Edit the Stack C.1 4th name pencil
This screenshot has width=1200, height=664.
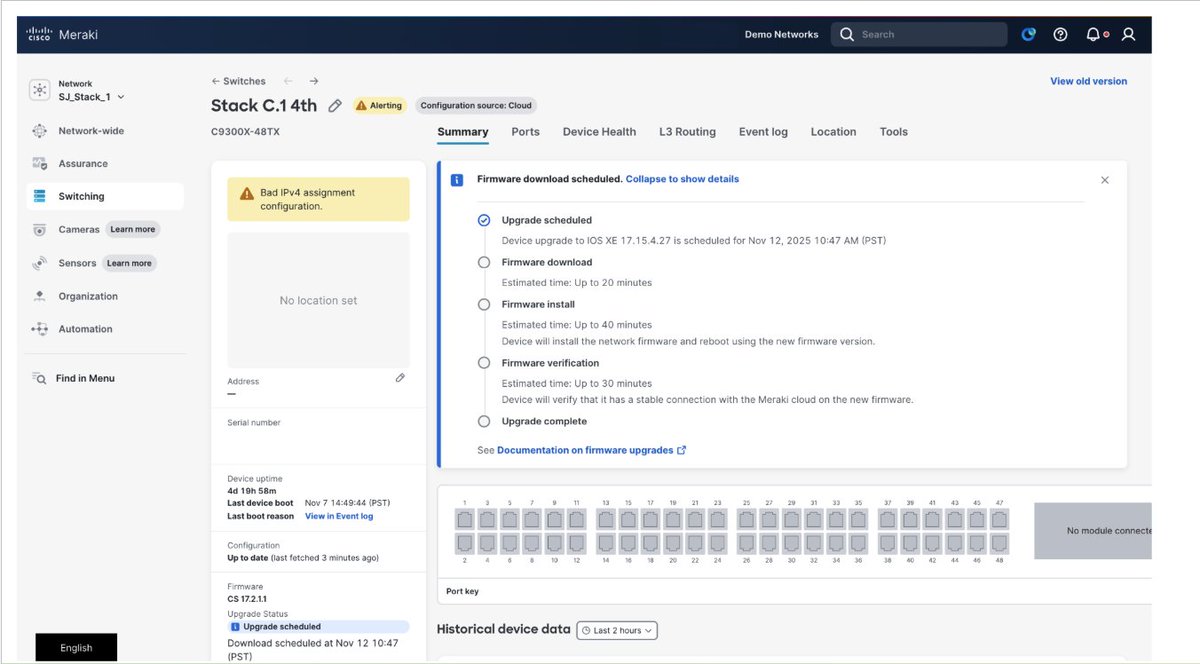tap(335, 104)
